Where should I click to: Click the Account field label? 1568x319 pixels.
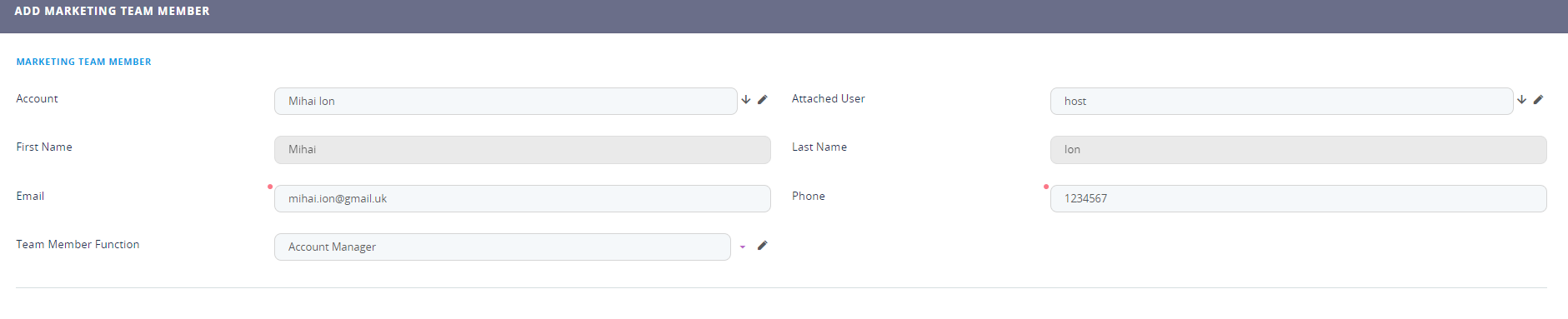[x=37, y=98]
